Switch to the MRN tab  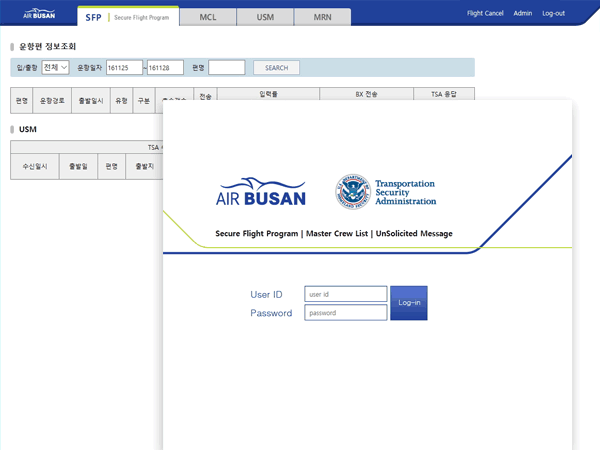tap(323, 17)
